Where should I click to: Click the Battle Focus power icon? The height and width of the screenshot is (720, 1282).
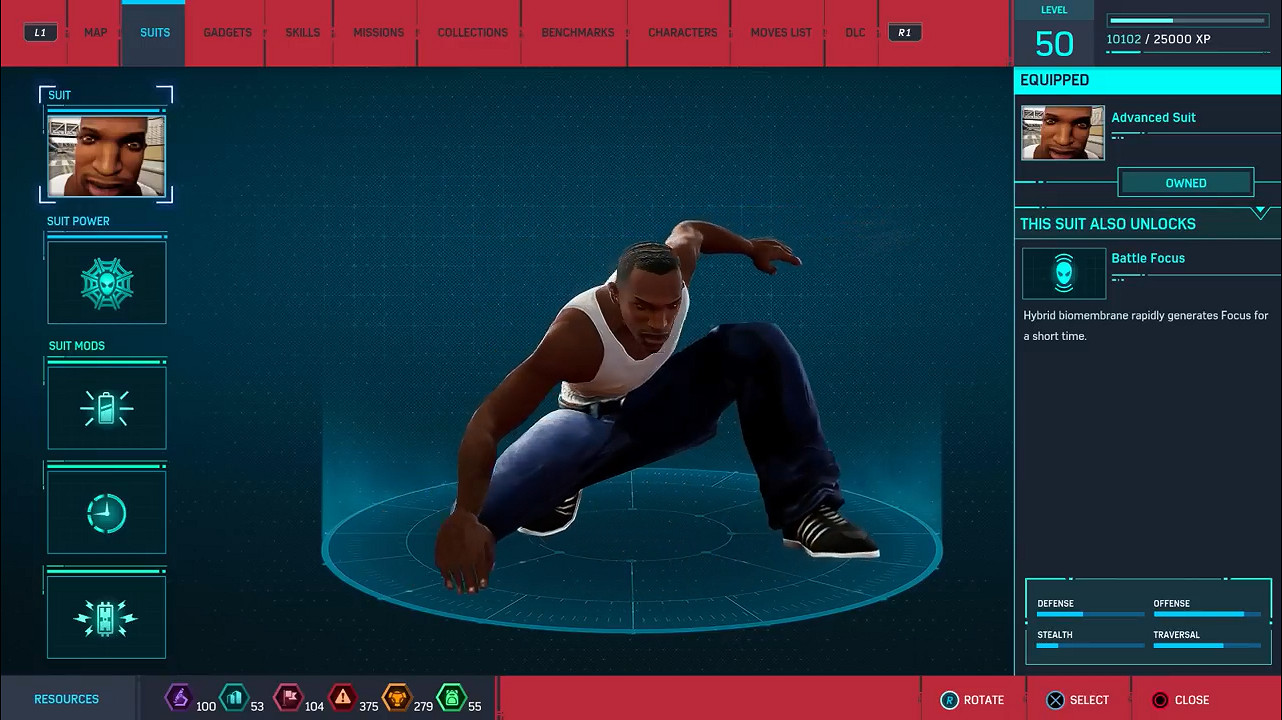pyautogui.click(x=1063, y=274)
